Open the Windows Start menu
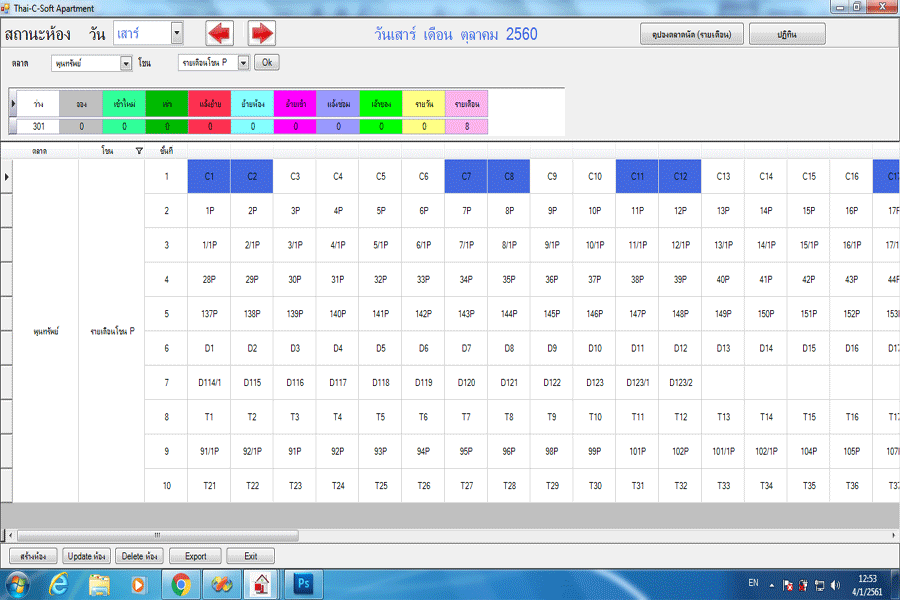 (18, 583)
